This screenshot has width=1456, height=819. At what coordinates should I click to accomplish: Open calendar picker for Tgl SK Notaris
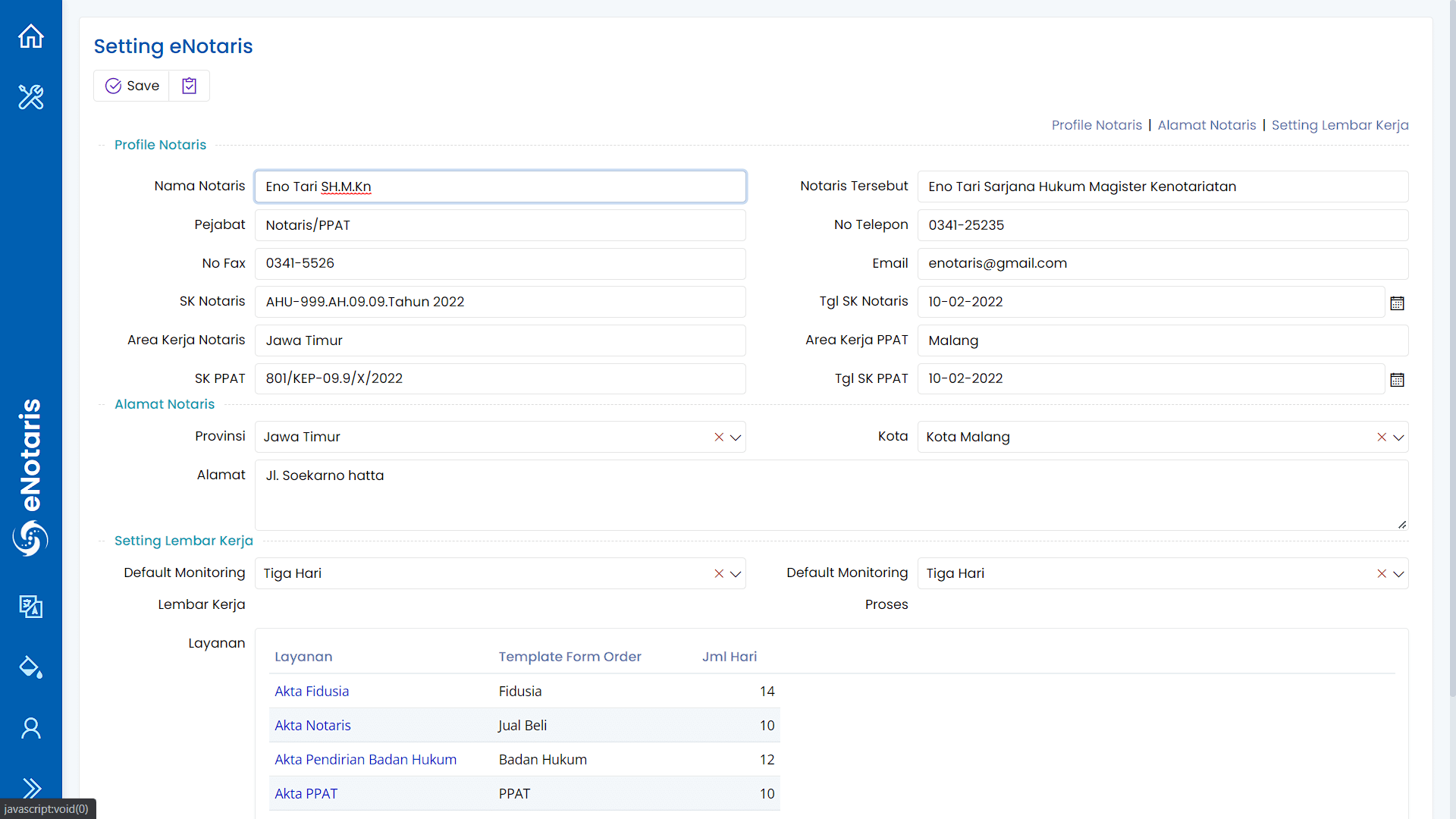click(1397, 303)
